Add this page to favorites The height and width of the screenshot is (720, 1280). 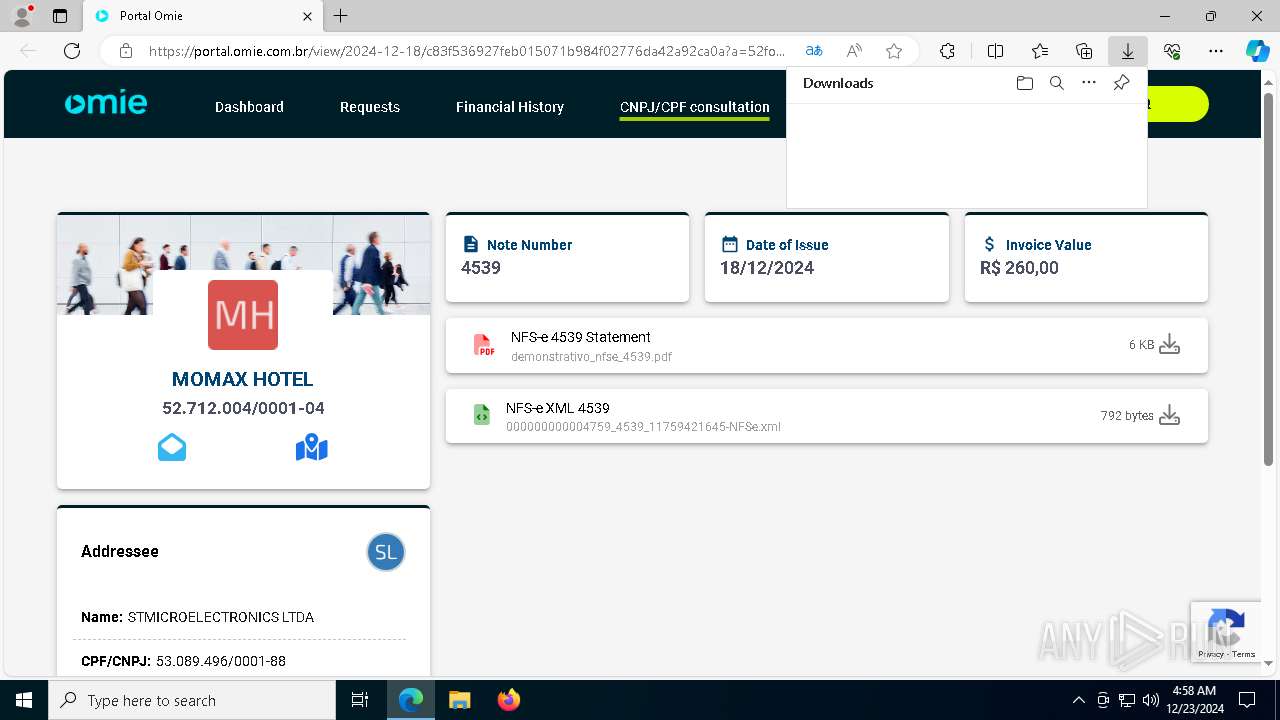click(x=894, y=51)
